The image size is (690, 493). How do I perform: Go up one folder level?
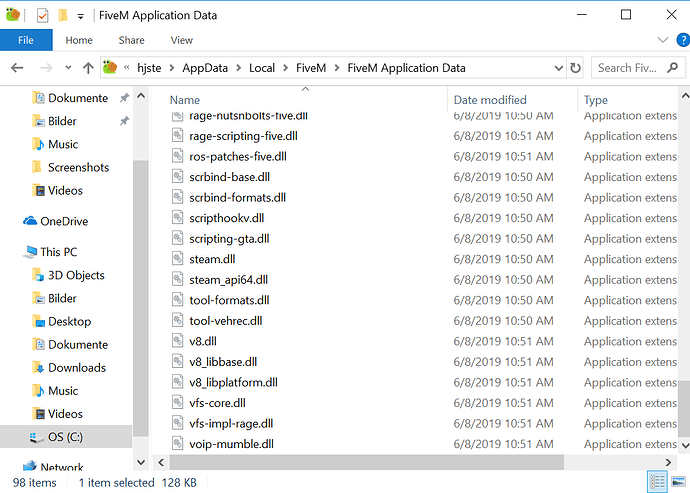[88, 68]
